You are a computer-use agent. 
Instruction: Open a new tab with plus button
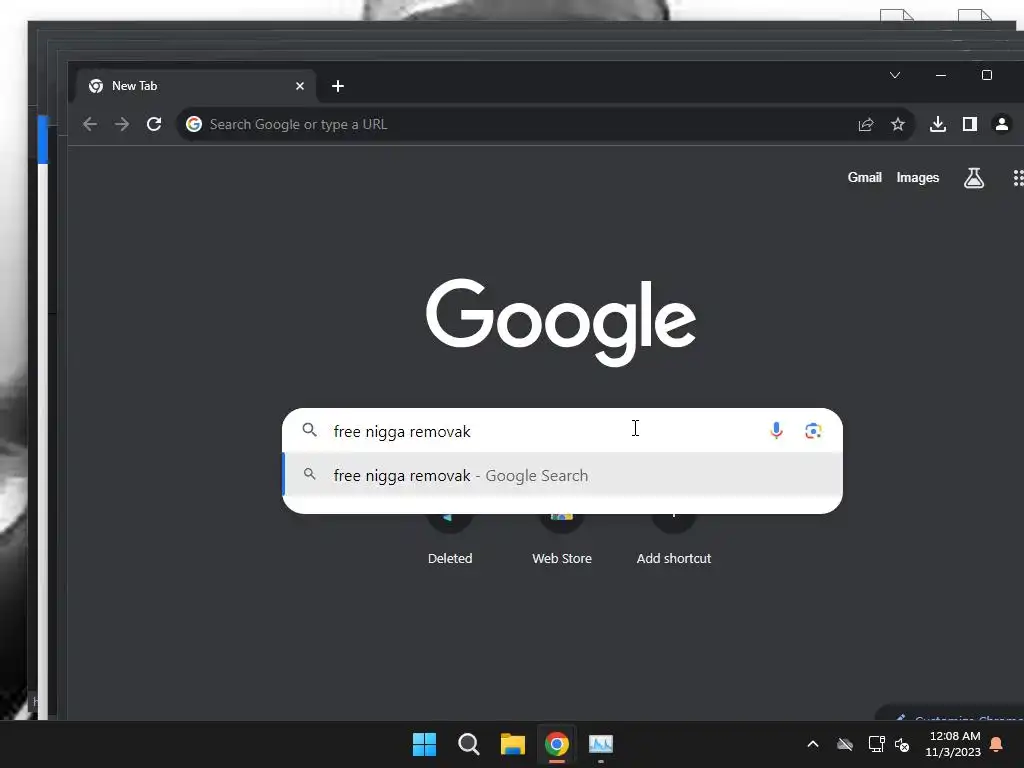pos(338,86)
